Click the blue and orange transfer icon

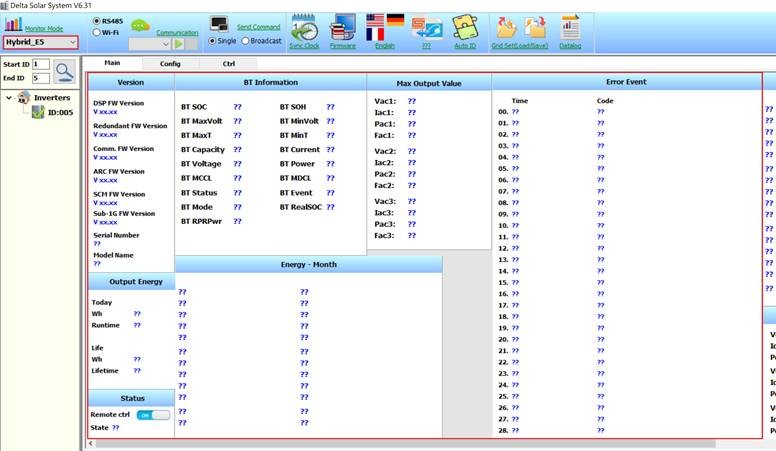427,28
